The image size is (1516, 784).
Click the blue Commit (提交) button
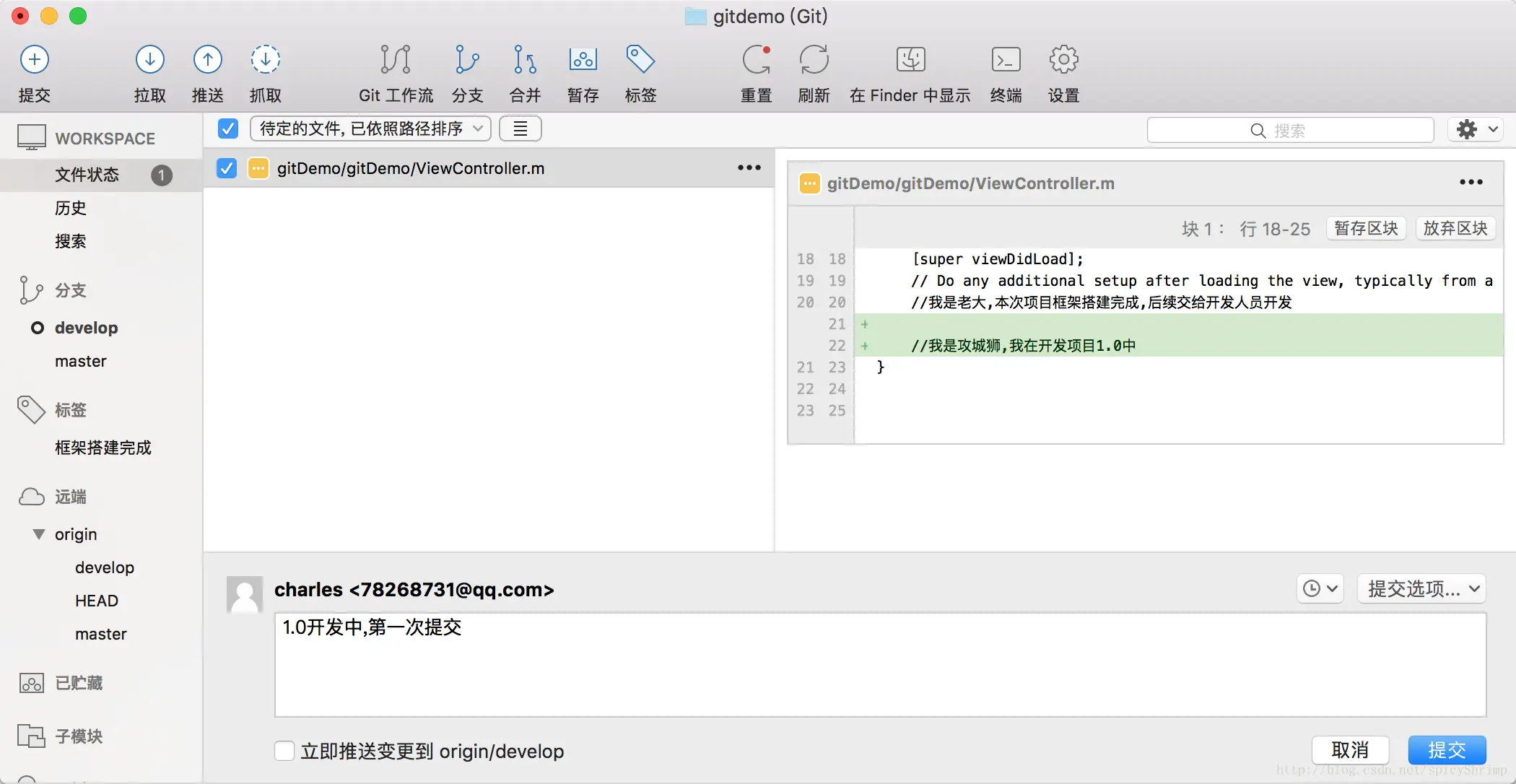[x=1447, y=750]
